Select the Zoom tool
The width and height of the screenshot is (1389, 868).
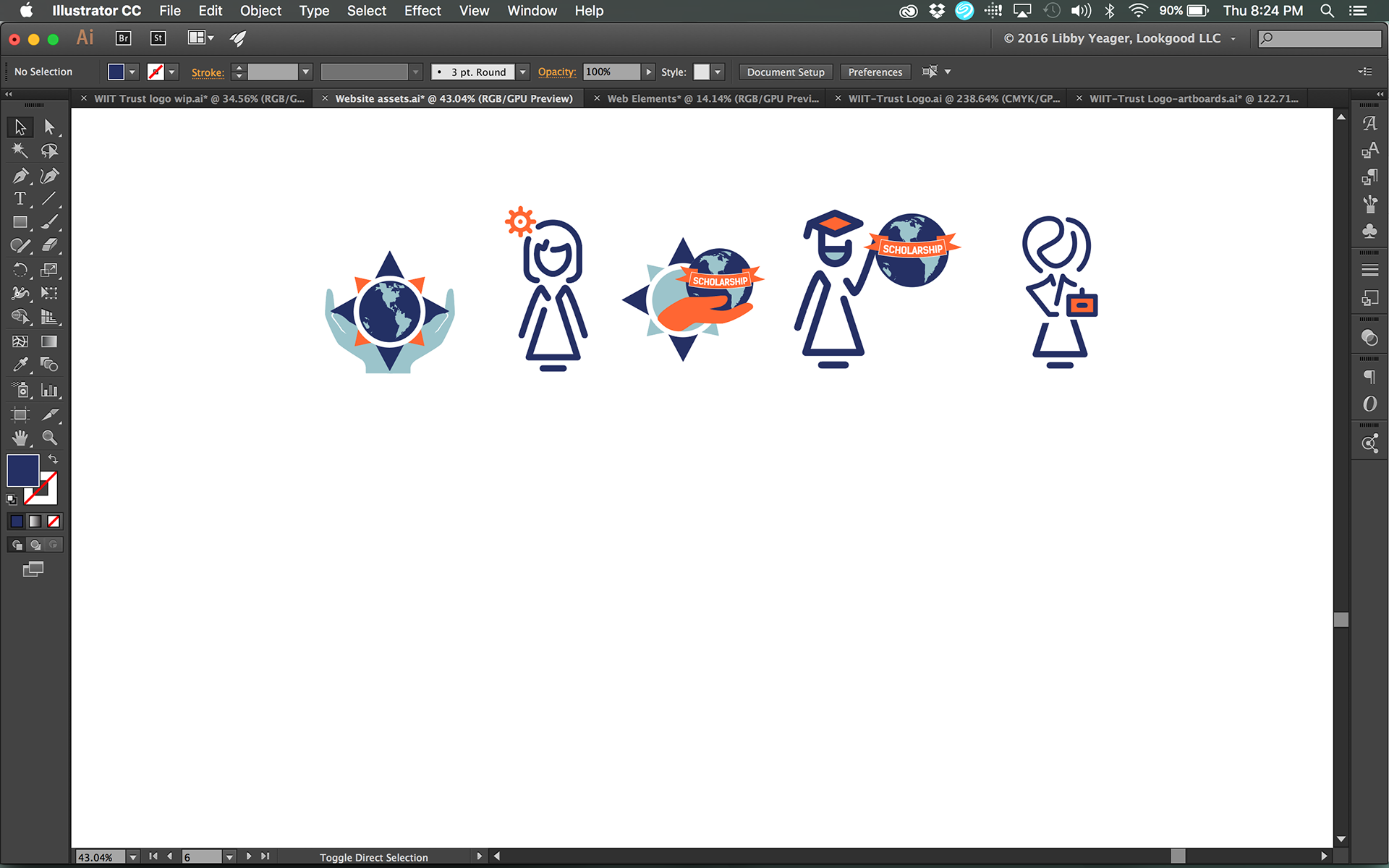49,438
